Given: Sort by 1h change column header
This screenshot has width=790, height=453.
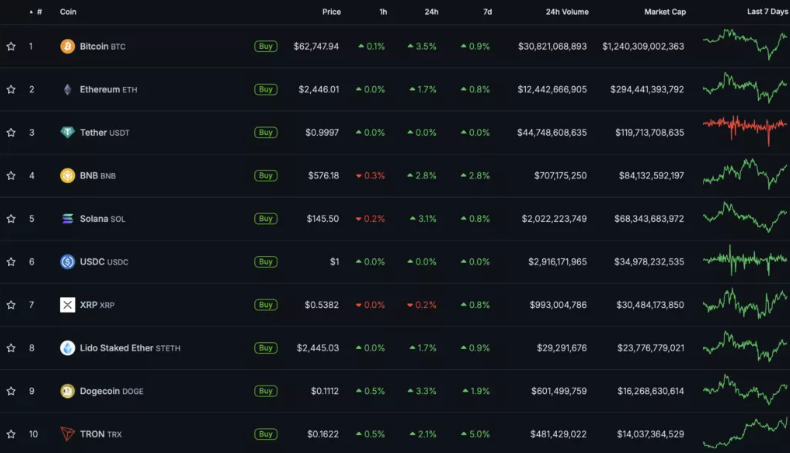Looking at the screenshot, I should tap(383, 12).
